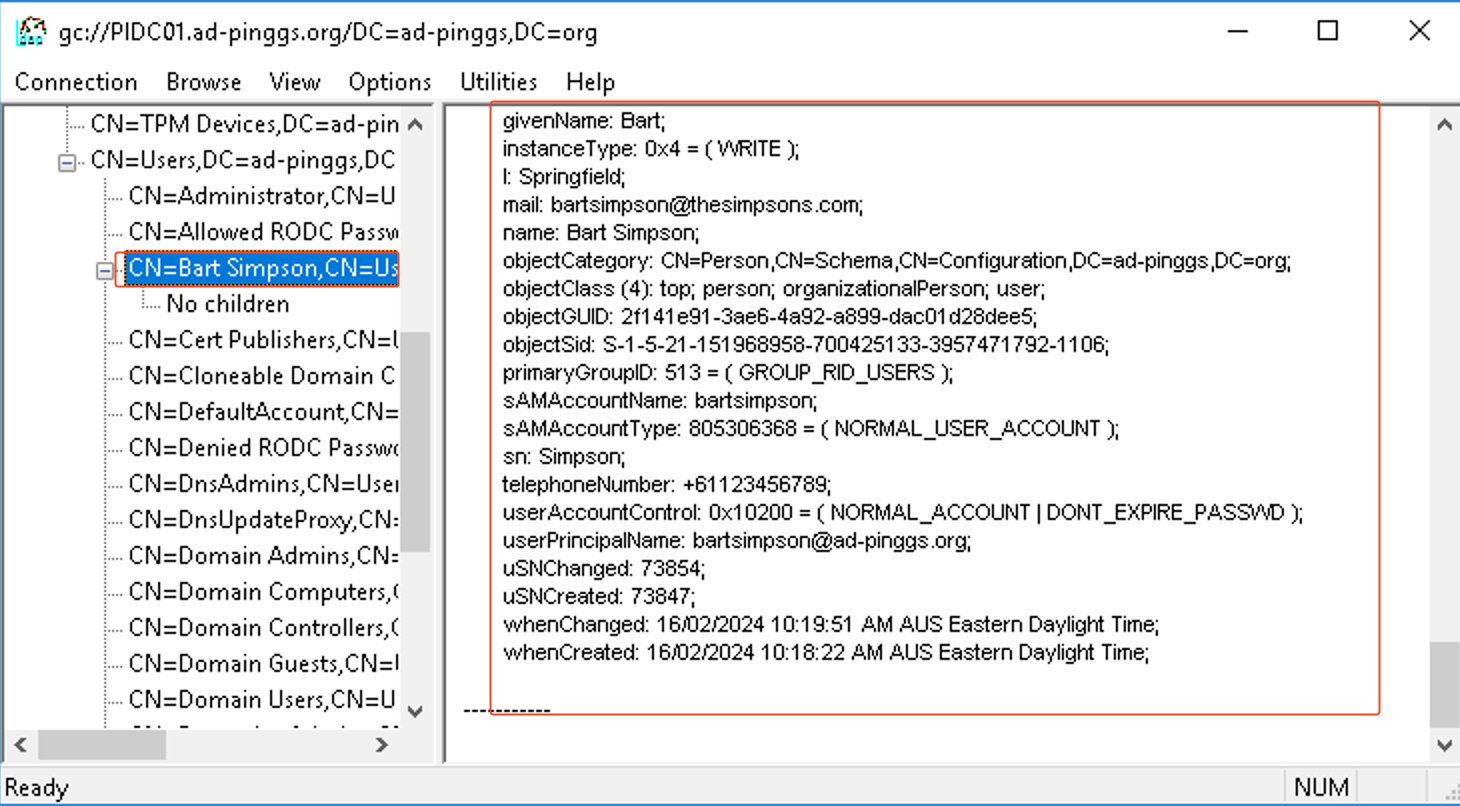
Task: Collapse the CN=Bart Simpson node
Action: [105, 270]
